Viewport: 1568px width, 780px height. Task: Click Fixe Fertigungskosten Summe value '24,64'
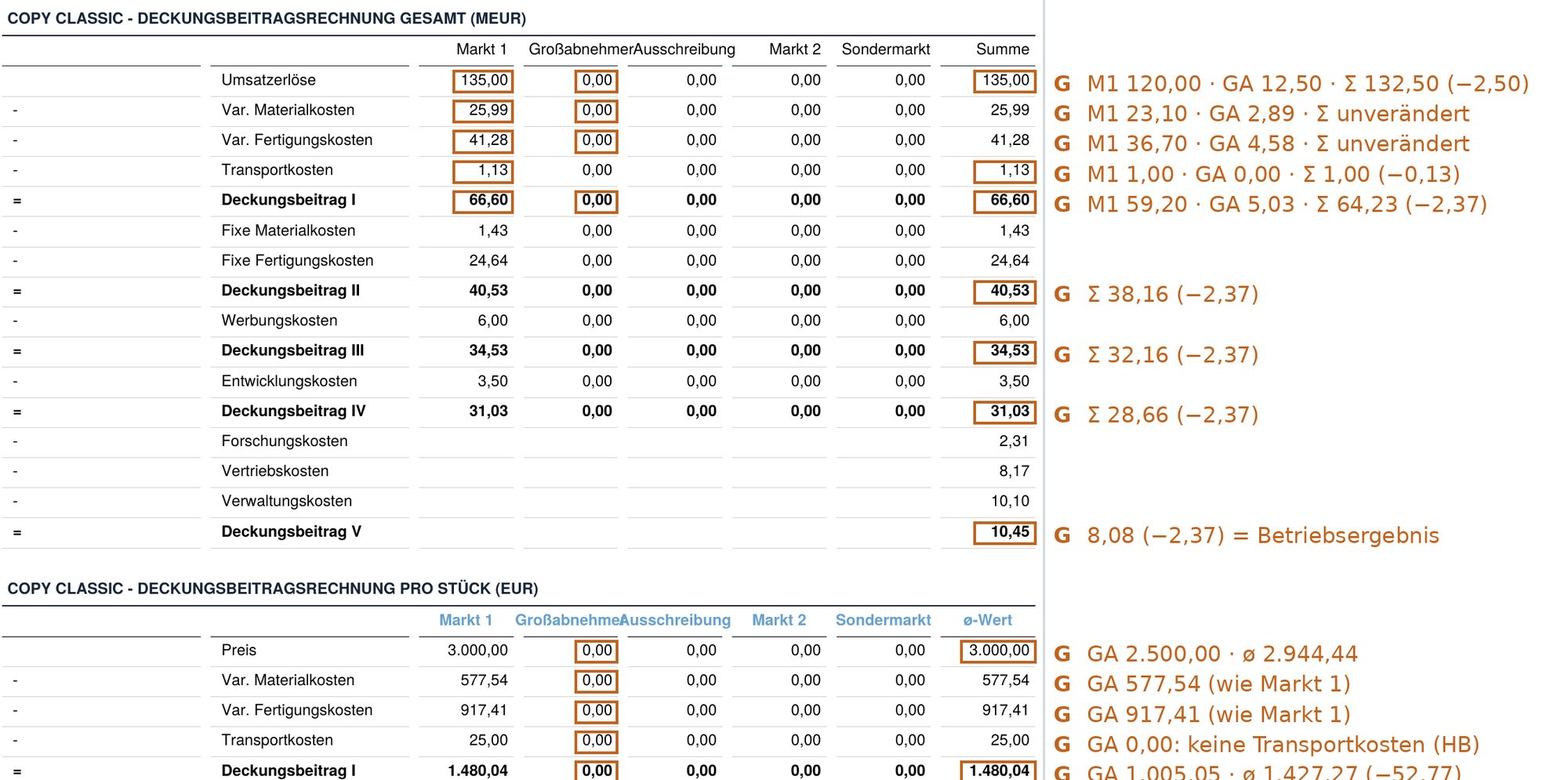[1010, 260]
